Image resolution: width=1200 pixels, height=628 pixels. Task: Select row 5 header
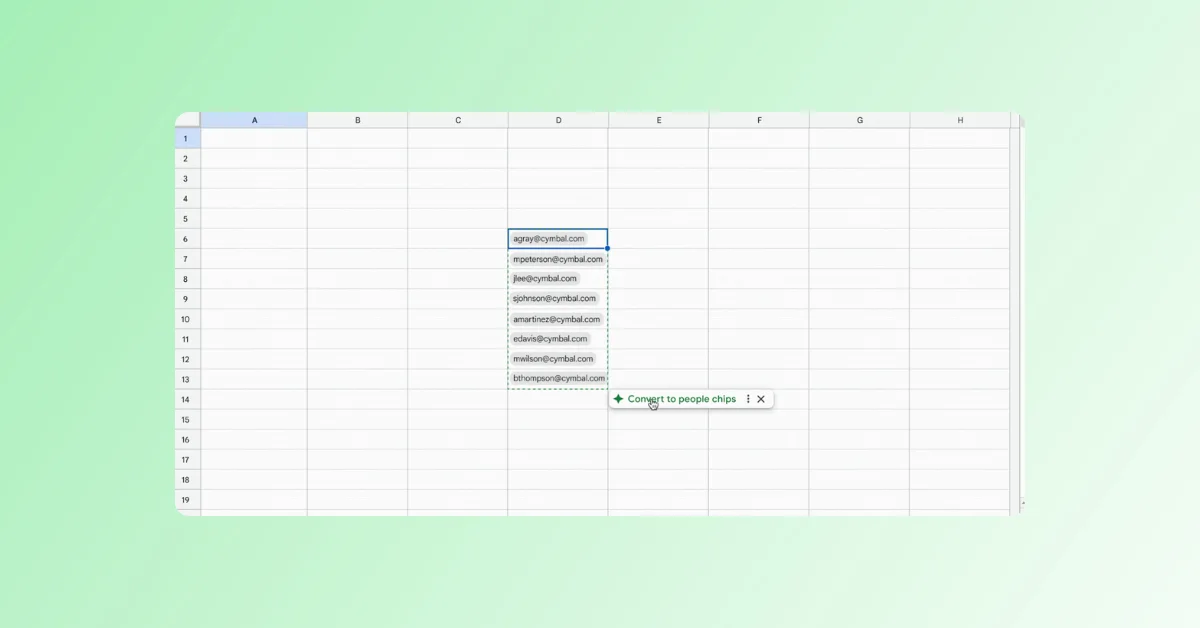tap(188, 218)
